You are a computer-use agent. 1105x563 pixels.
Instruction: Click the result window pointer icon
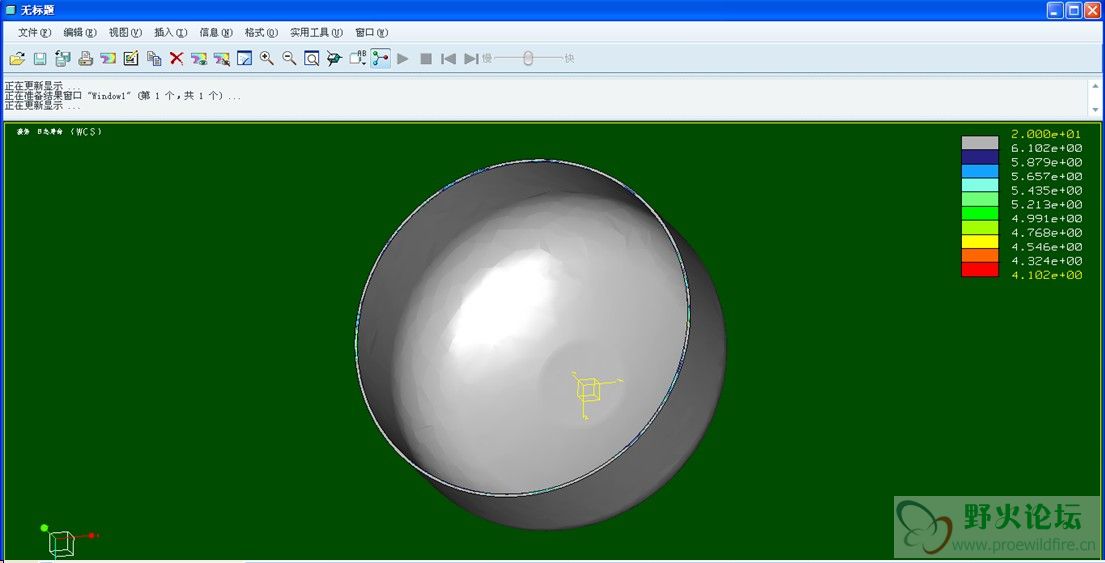click(x=221, y=58)
